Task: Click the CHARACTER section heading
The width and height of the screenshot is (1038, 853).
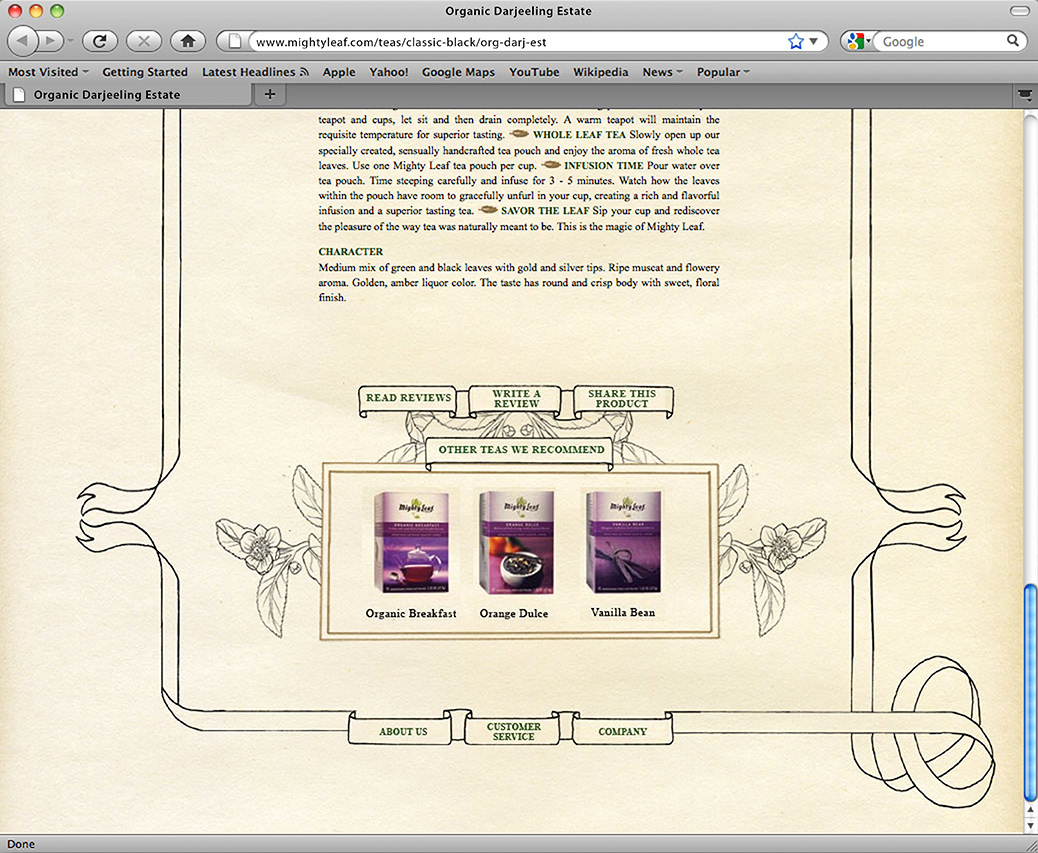Action: tap(351, 251)
